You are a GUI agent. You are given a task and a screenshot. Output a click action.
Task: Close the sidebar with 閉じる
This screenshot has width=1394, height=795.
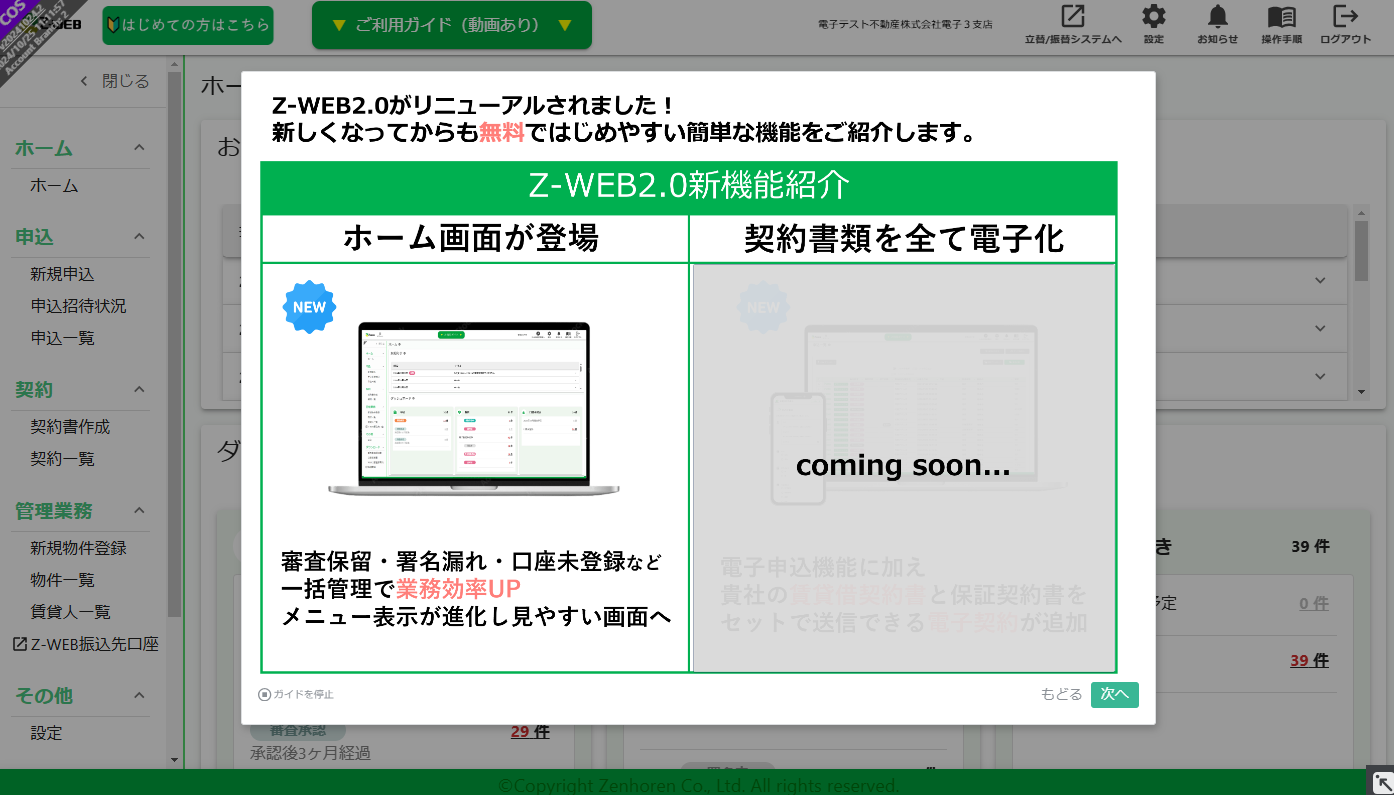114,81
